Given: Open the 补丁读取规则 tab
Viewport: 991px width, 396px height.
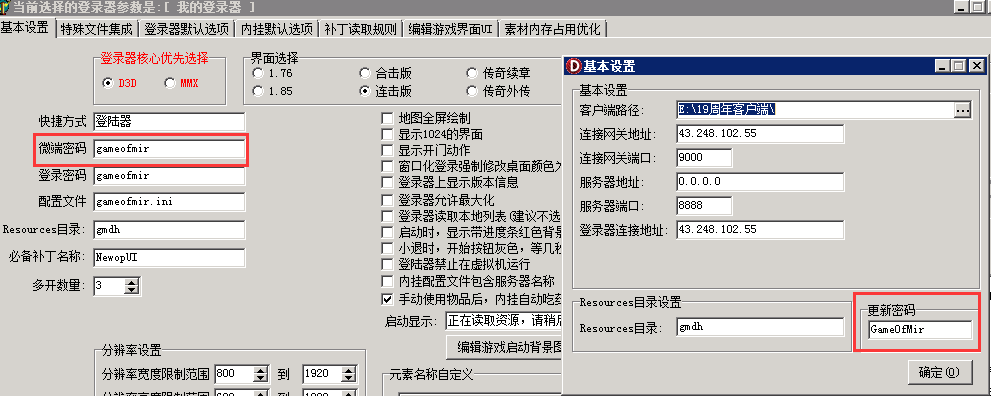Looking at the screenshot, I should [360, 29].
